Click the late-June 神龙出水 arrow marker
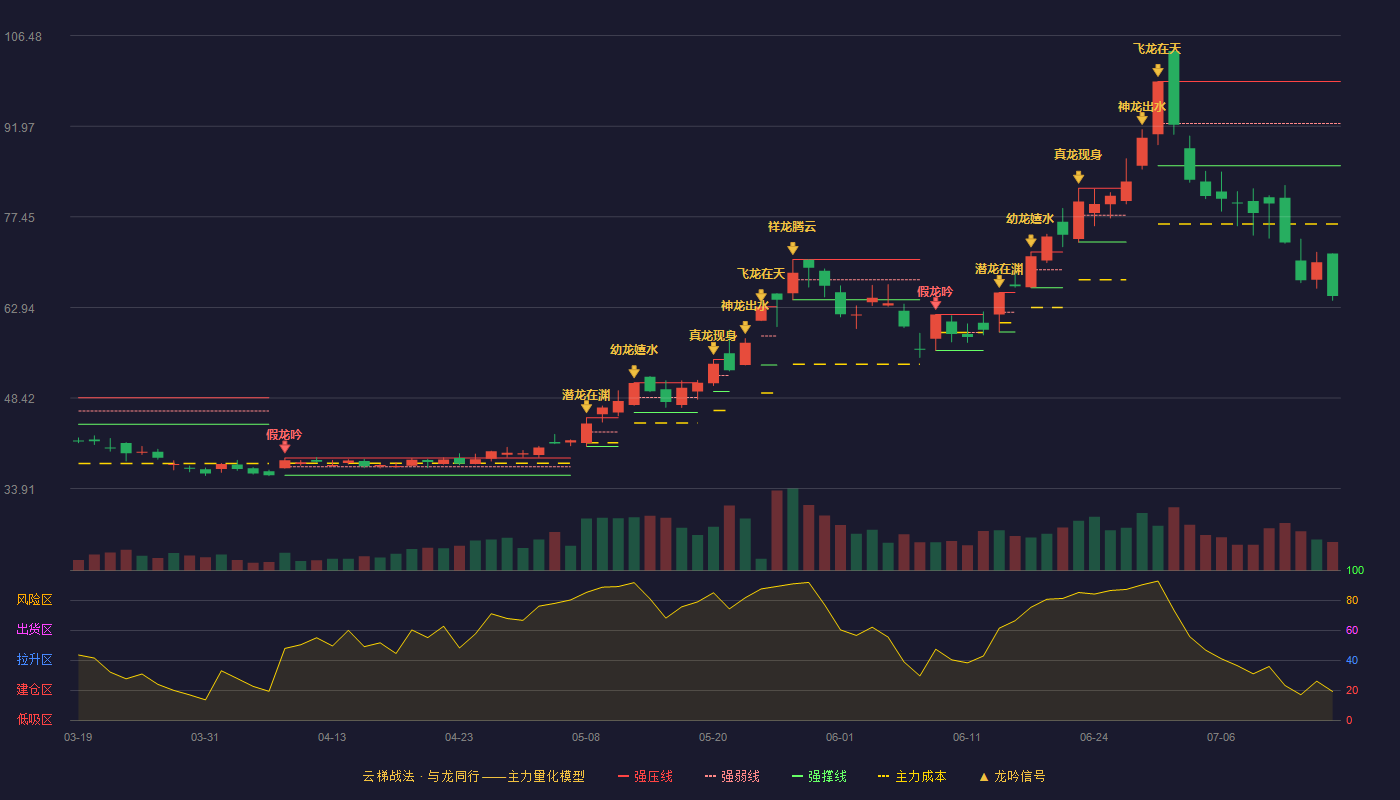The width and height of the screenshot is (1400, 800). click(1142, 118)
